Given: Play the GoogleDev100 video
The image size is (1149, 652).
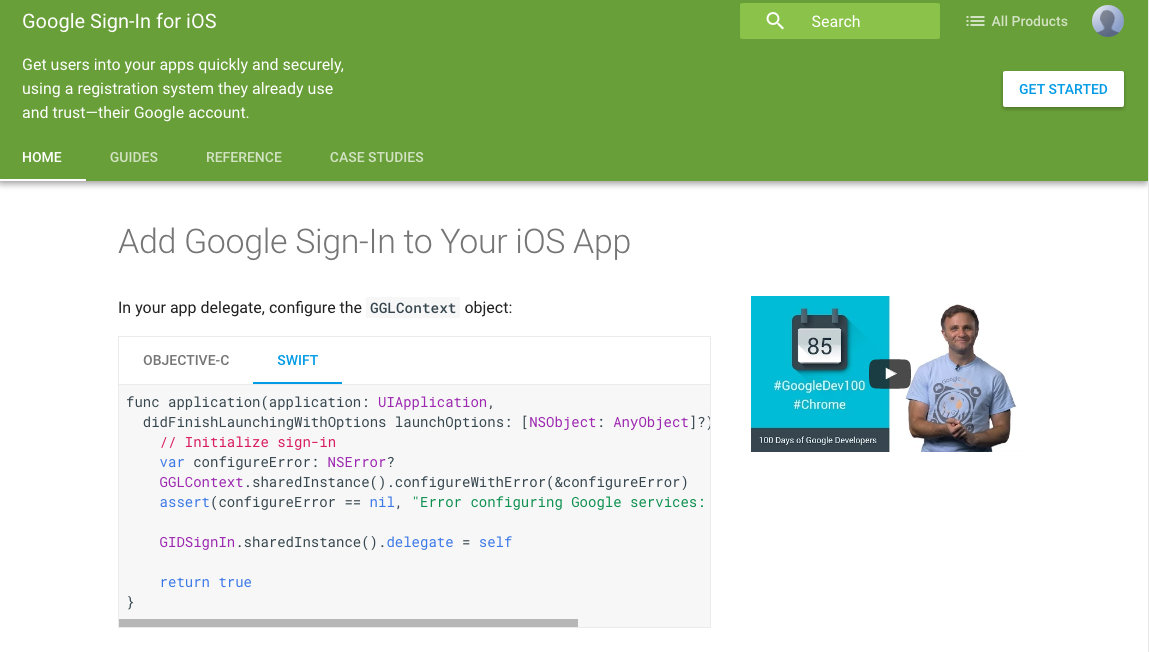Looking at the screenshot, I should (889, 374).
